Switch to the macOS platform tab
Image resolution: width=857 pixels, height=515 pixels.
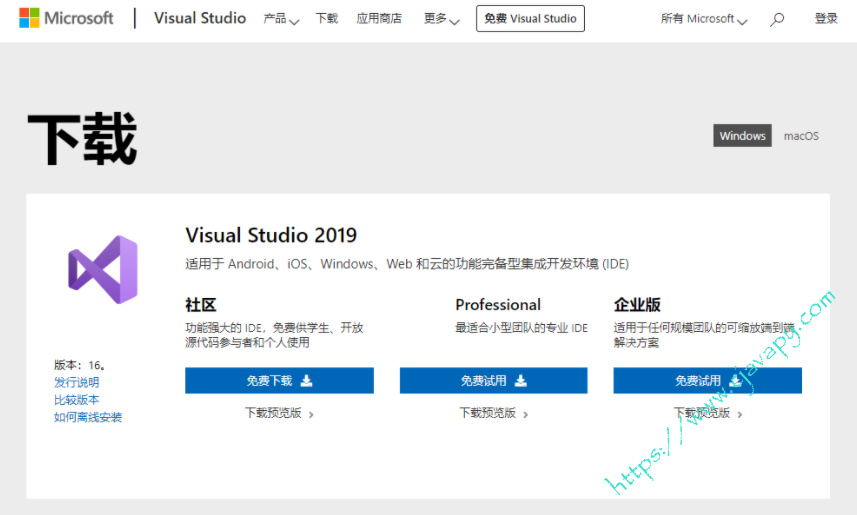tap(801, 136)
